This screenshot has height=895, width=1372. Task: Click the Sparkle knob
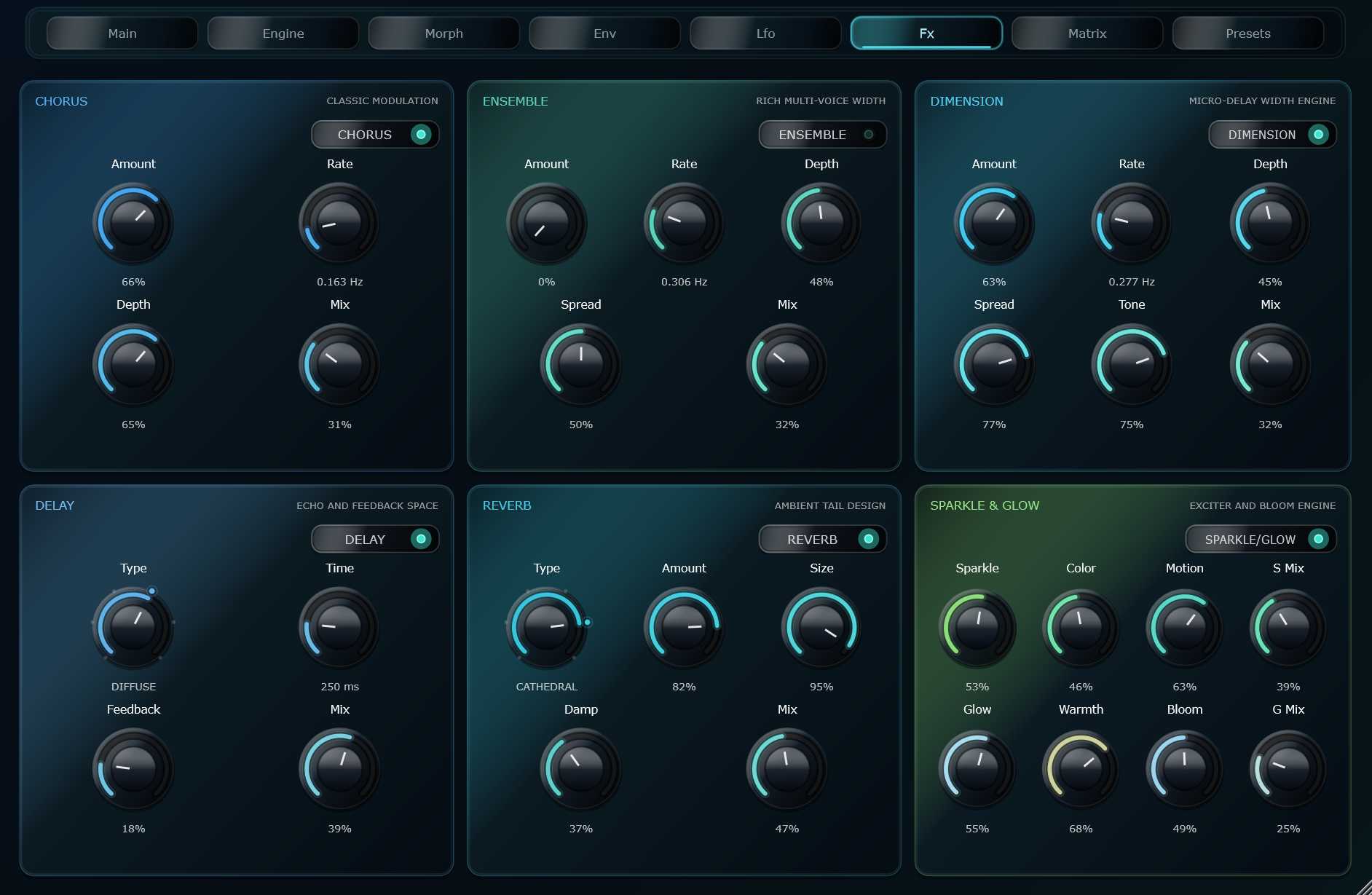point(977,627)
